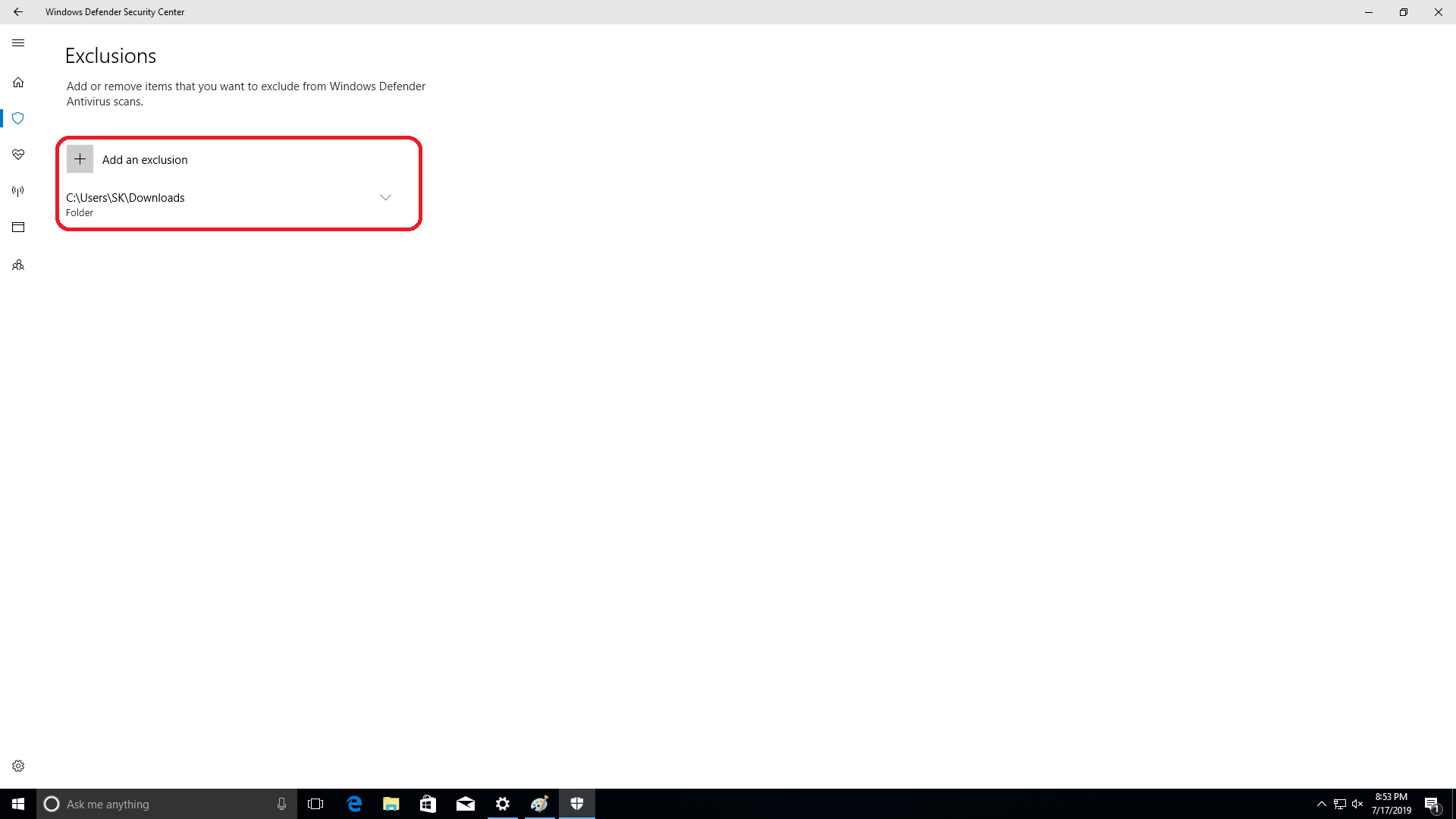Click the Exclusions page heading
1456x819 pixels.
pyautogui.click(x=111, y=56)
